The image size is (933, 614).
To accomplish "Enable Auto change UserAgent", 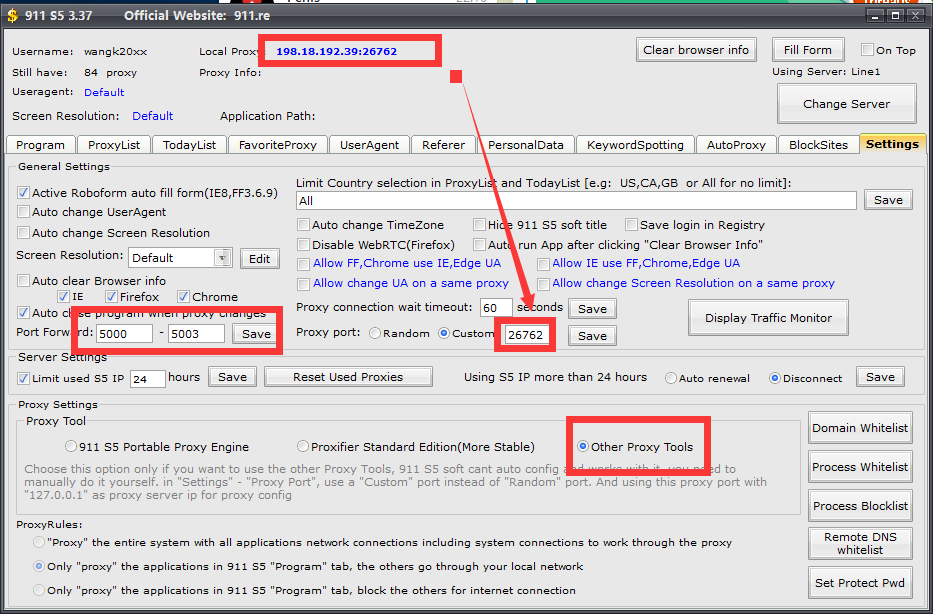I will click(23, 212).
